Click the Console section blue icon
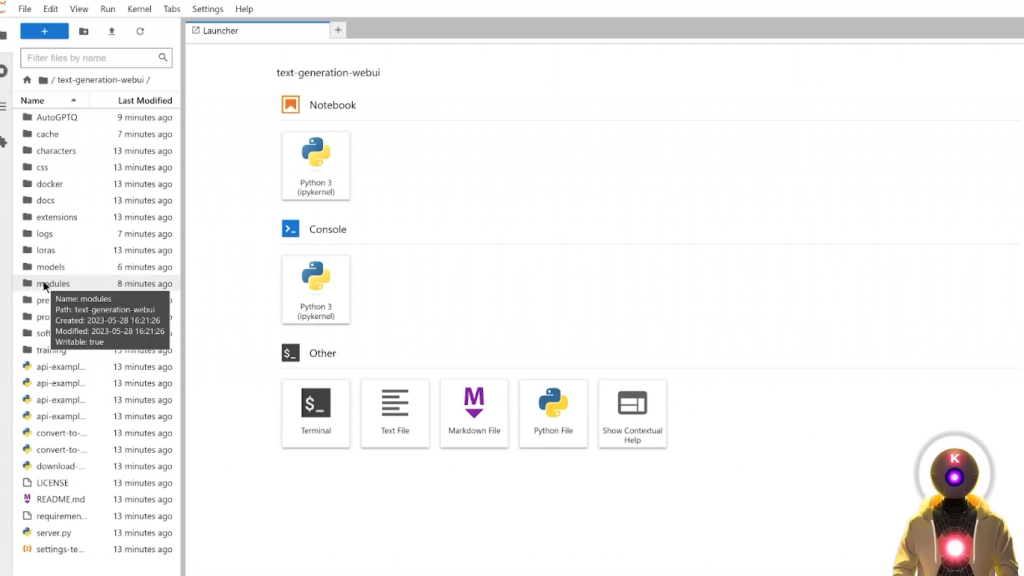This screenshot has height=576, width=1024. [x=291, y=229]
